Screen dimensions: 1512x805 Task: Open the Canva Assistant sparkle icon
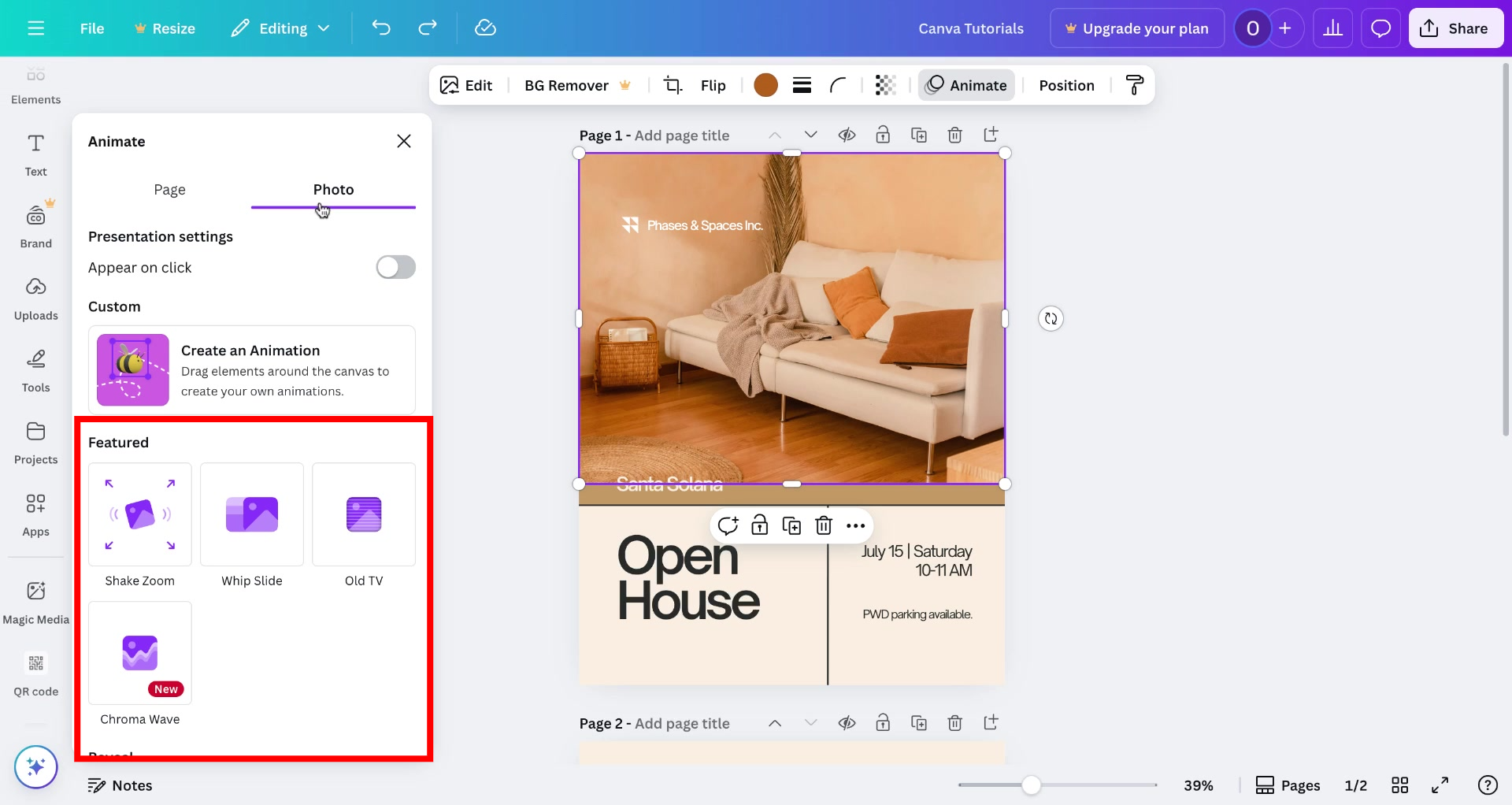tap(35, 766)
